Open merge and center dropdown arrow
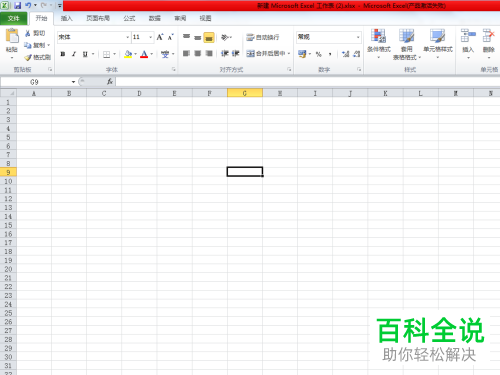This screenshot has height=375, width=500. [x=289, y=53]
